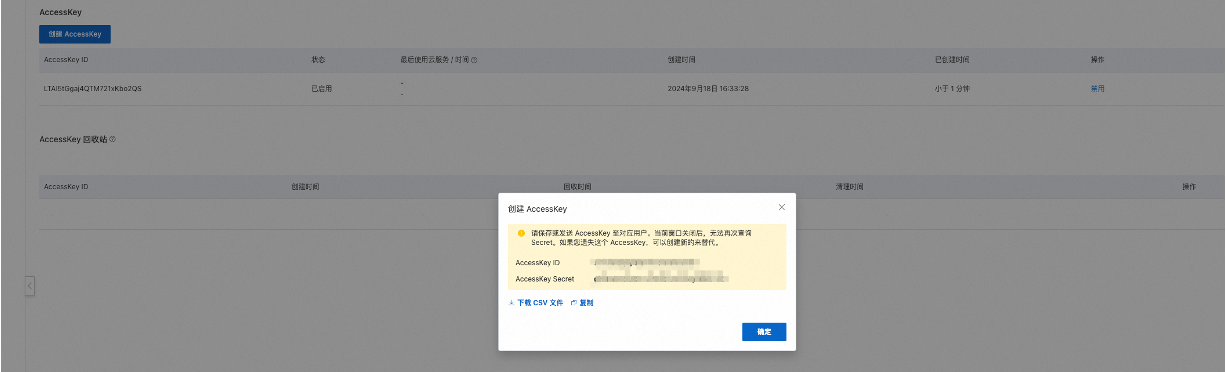
Task: Close the 创建 AccessKey dialog with X
Action: pos(782,207)
